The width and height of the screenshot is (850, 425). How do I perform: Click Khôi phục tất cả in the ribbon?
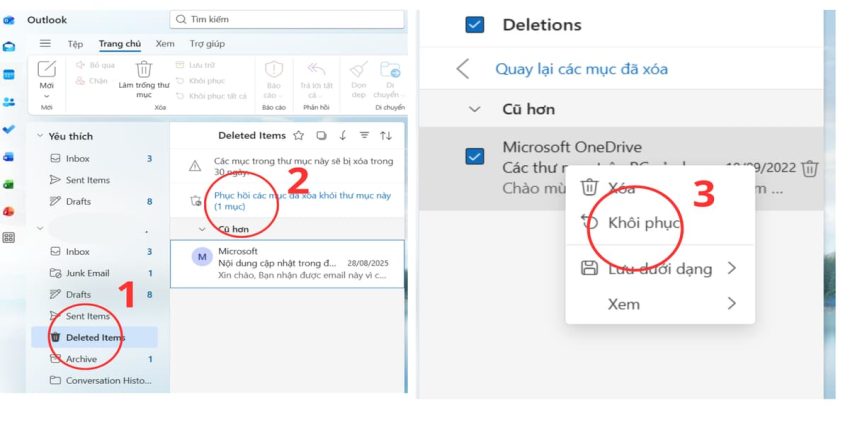[x=211, y=96]
